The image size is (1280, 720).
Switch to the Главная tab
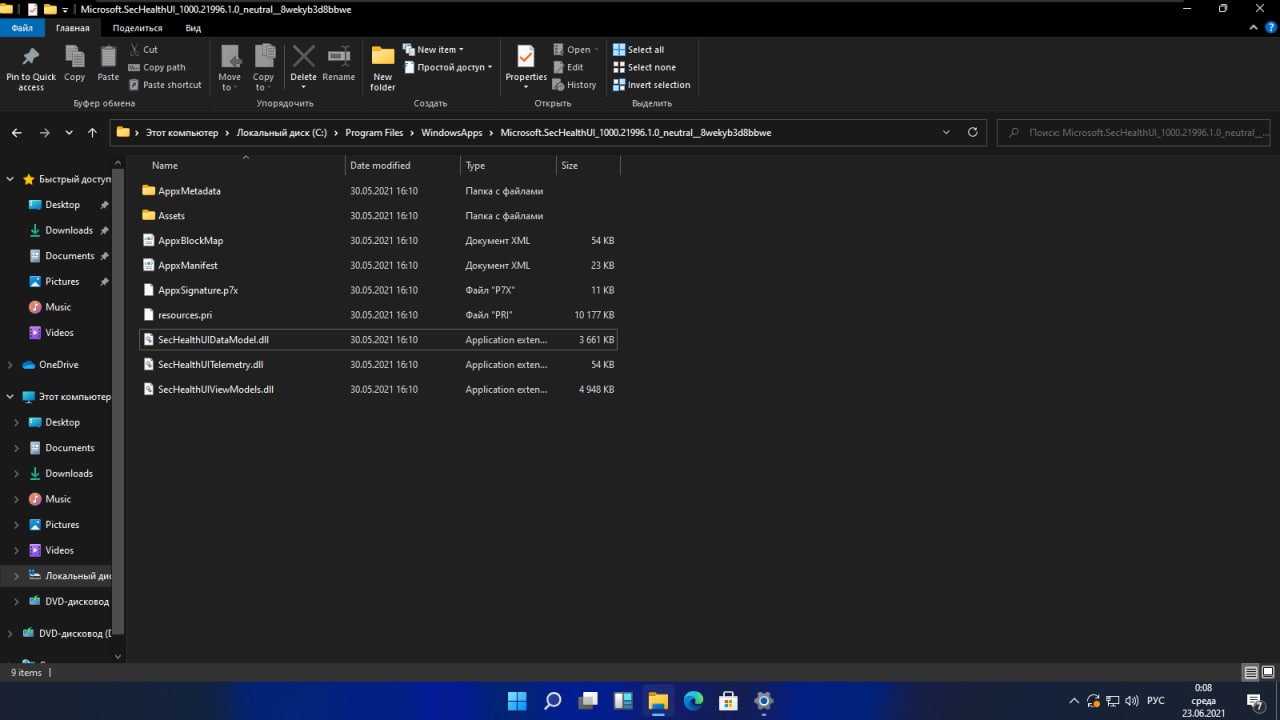point(73,29)
